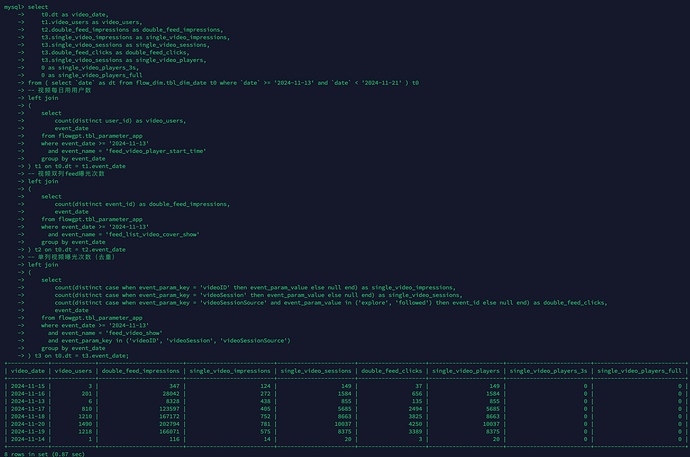Click the value '166071' in the results
Image resolution: width=690 pixels, height=457 pixels.
169,431
